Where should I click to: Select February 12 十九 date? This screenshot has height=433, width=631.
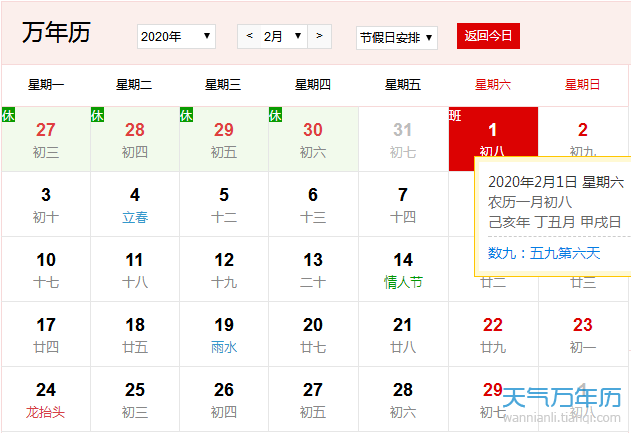pyautogui.click(x=224, y=269)
